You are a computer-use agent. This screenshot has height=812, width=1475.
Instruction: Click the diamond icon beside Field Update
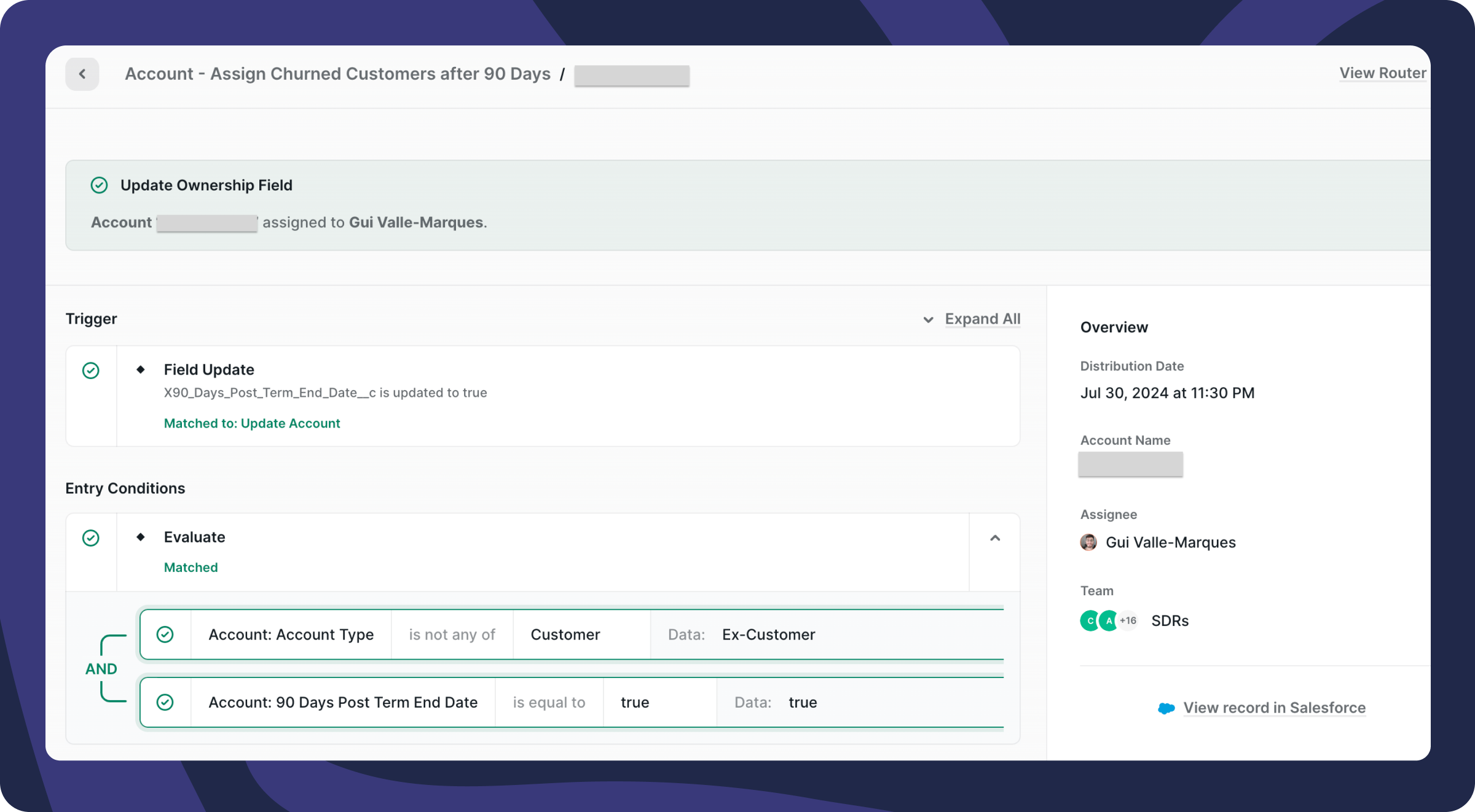click(x=141, y=369)
